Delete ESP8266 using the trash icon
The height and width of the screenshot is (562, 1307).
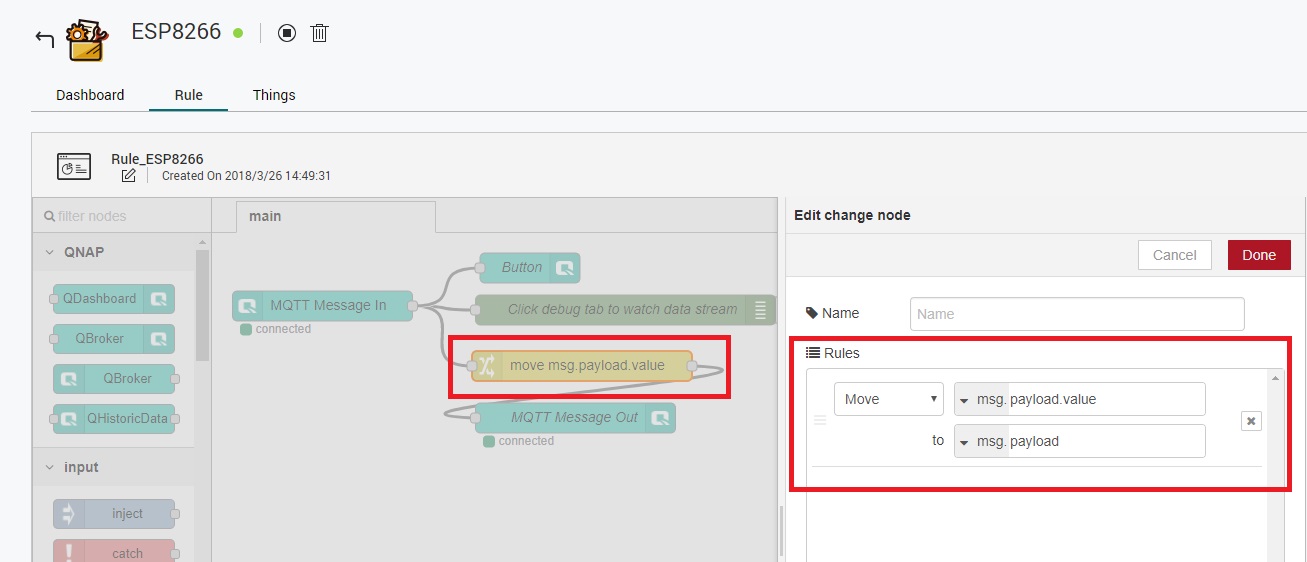point(319,33)
